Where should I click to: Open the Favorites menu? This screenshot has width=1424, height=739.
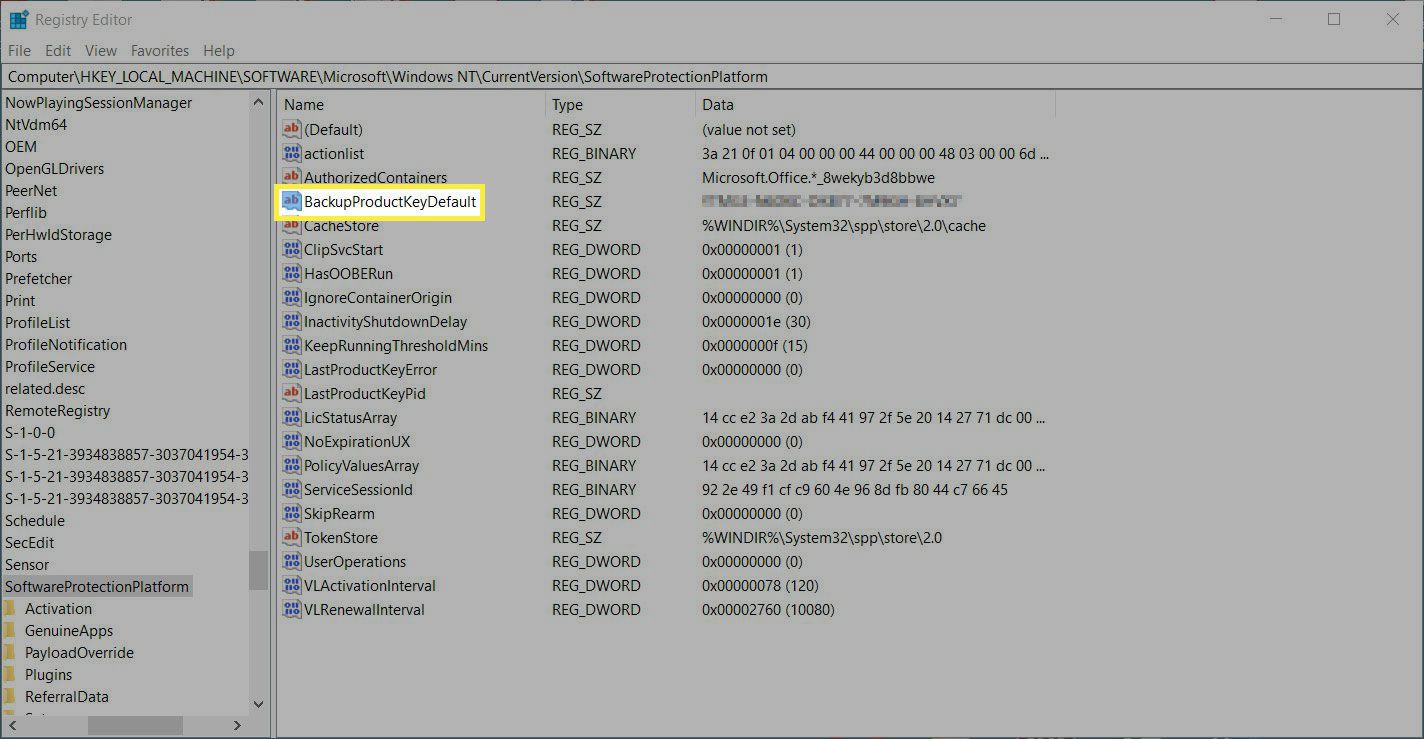[159, 50]
